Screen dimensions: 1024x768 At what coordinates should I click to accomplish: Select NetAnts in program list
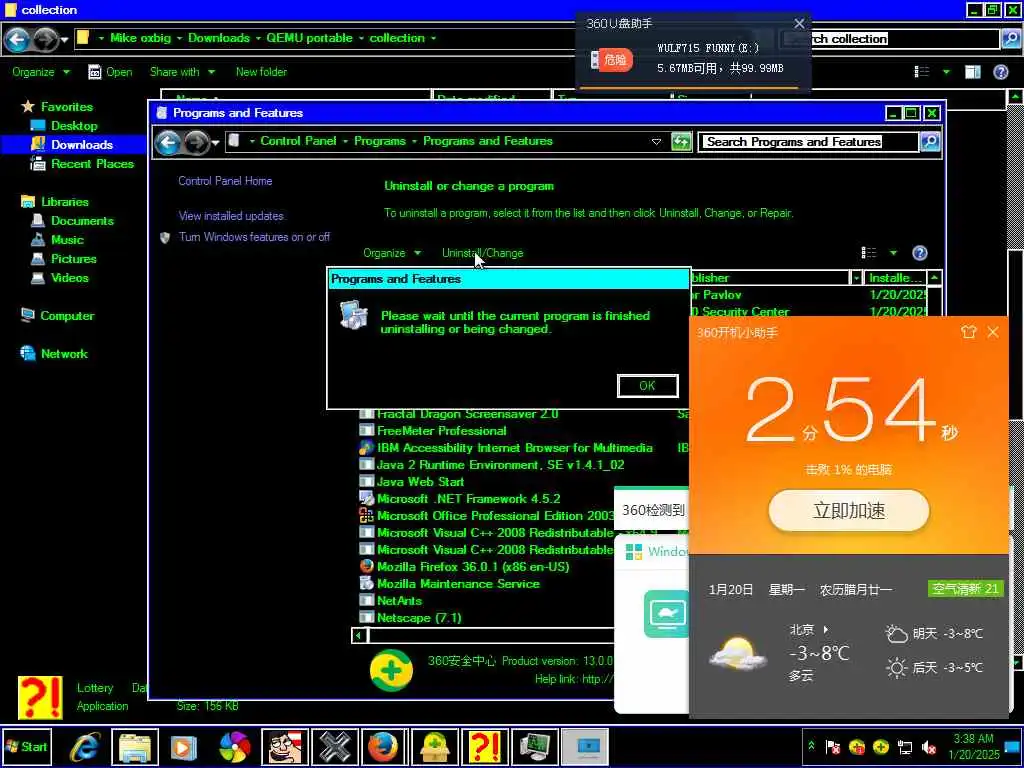[399, 601]
